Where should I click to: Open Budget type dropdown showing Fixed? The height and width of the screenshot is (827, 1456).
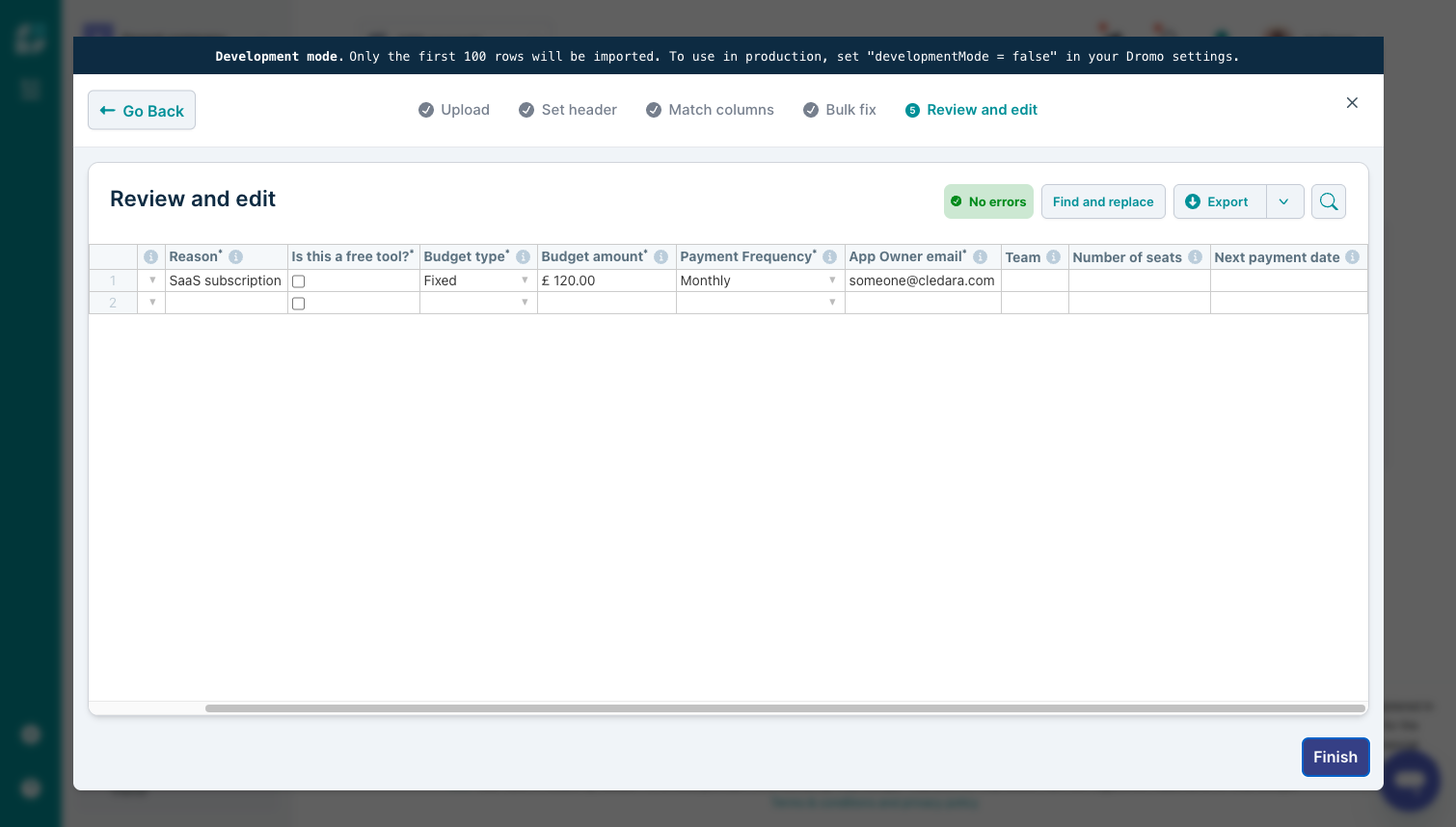coord(525,280)
